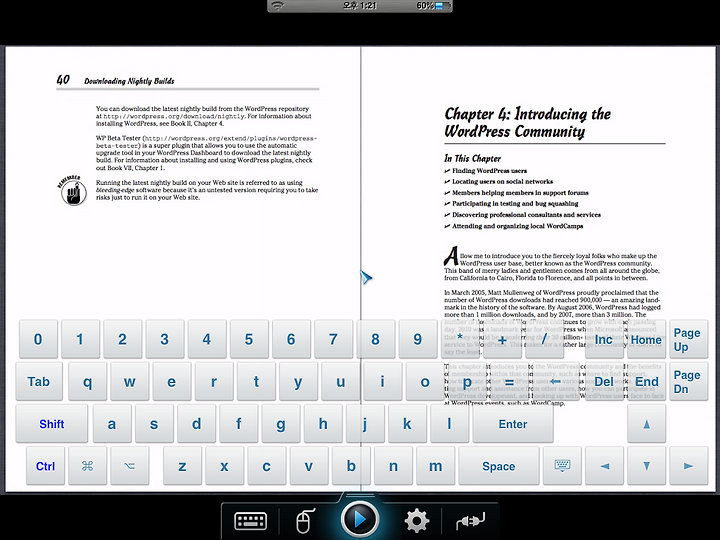This screenshot has width=720, height=540.
Task: Tap the number 0 key
Action: (38, 339)
